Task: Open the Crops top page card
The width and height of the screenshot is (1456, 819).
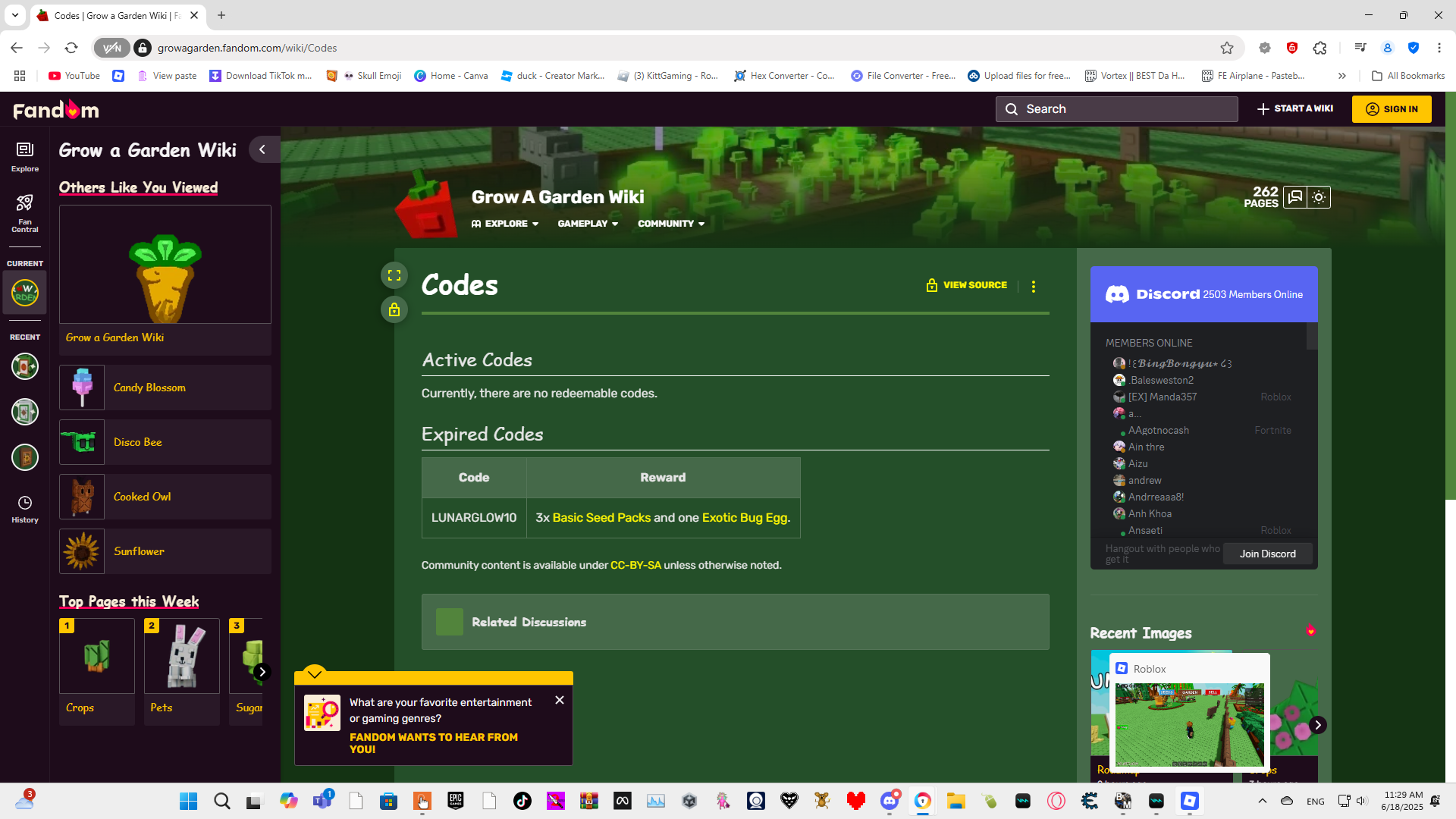Action: coord(97,671)
